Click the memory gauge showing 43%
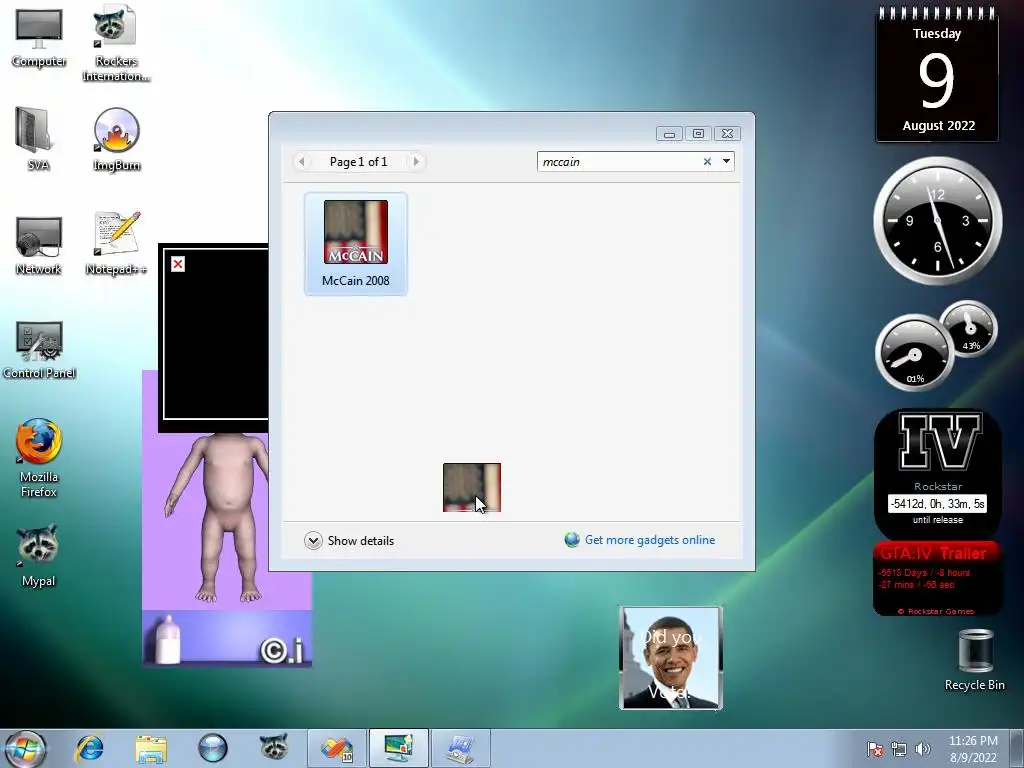Viewport: 1024px width, 768px height. tap(969, 328)
